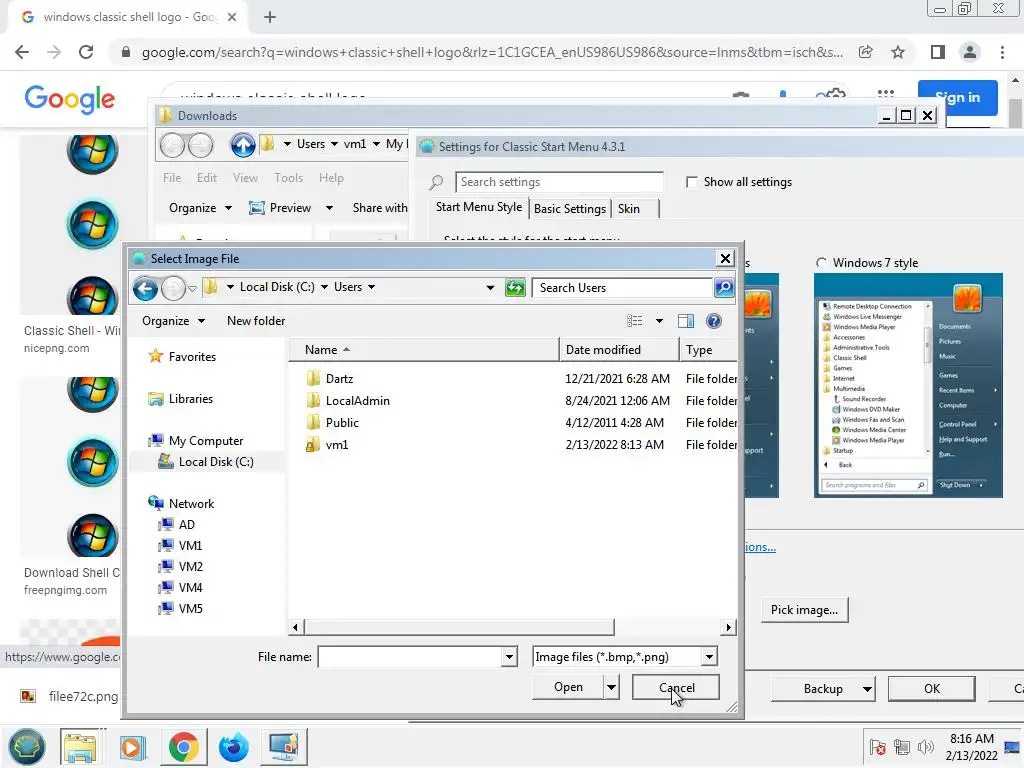Click Pick image... button
The image size is (1024, 768).
coord(804,609)
